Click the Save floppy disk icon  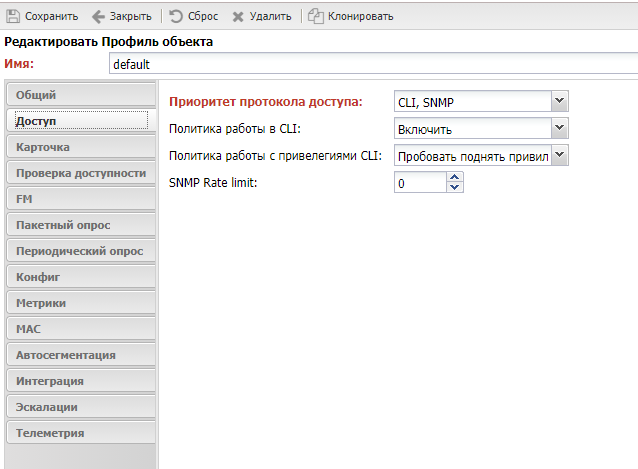(13, 16)
